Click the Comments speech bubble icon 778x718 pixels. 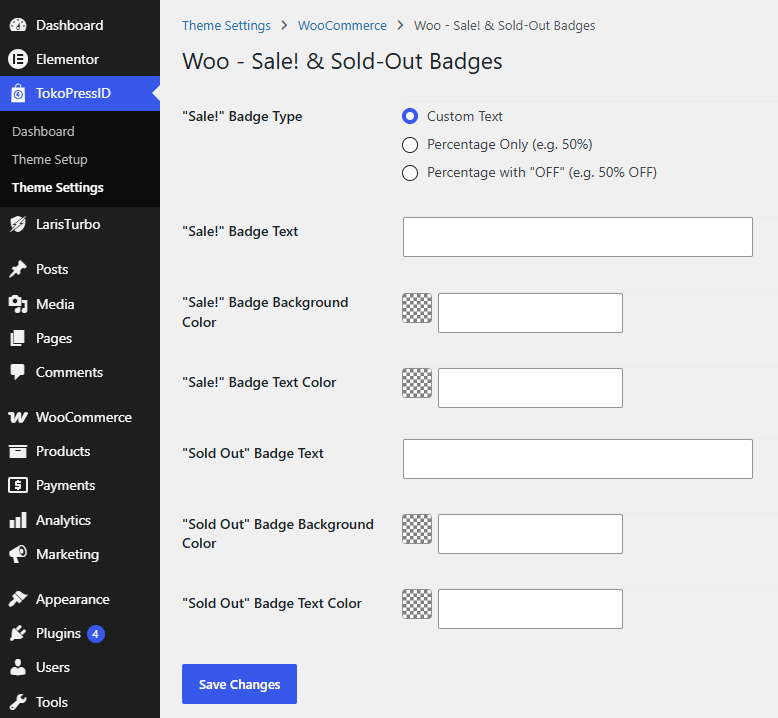coord(18,373)
